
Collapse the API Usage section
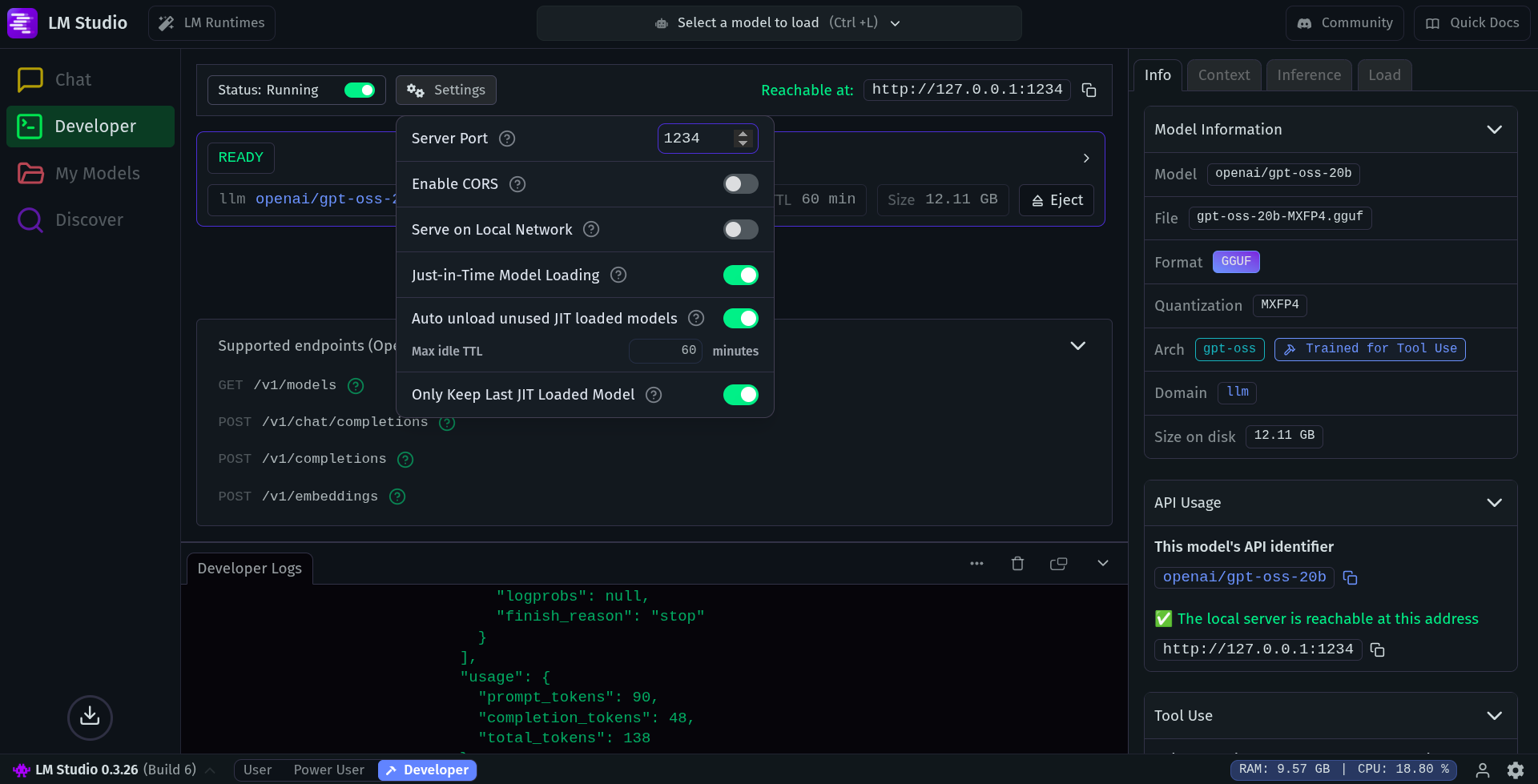click(x=1495, y=502)
